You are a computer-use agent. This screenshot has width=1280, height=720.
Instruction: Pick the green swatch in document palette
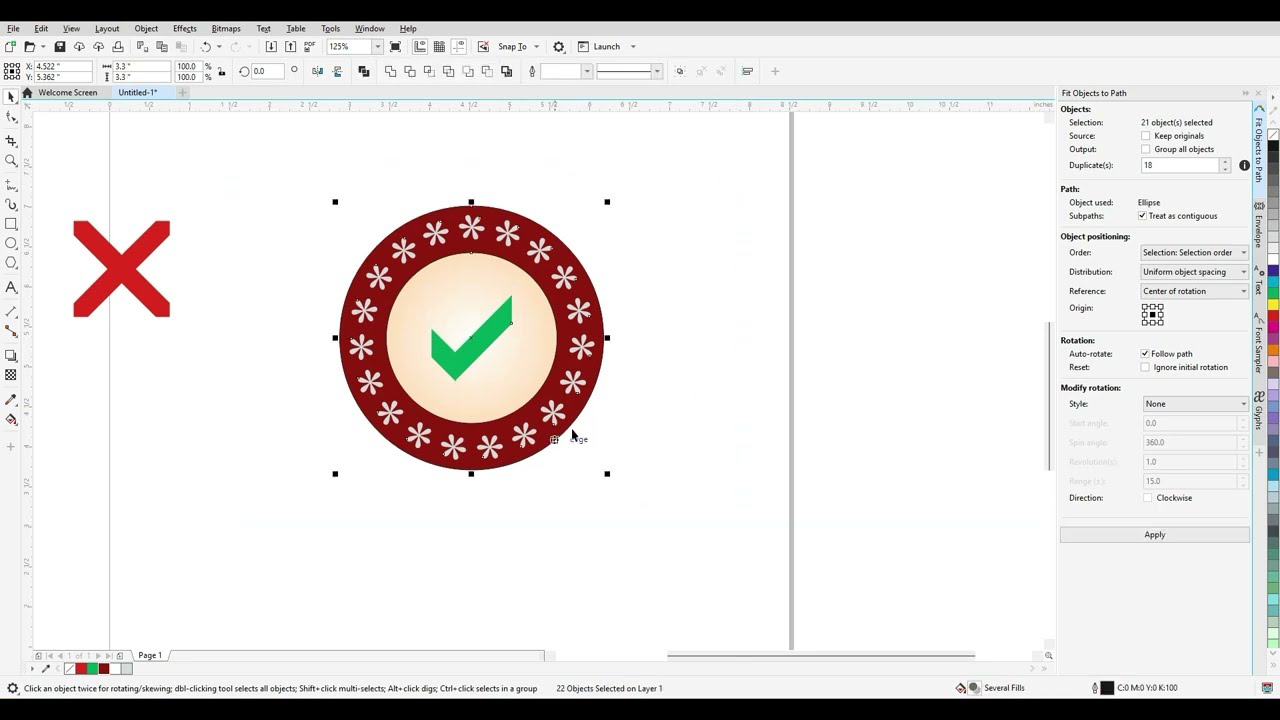[x=92, y=669]
